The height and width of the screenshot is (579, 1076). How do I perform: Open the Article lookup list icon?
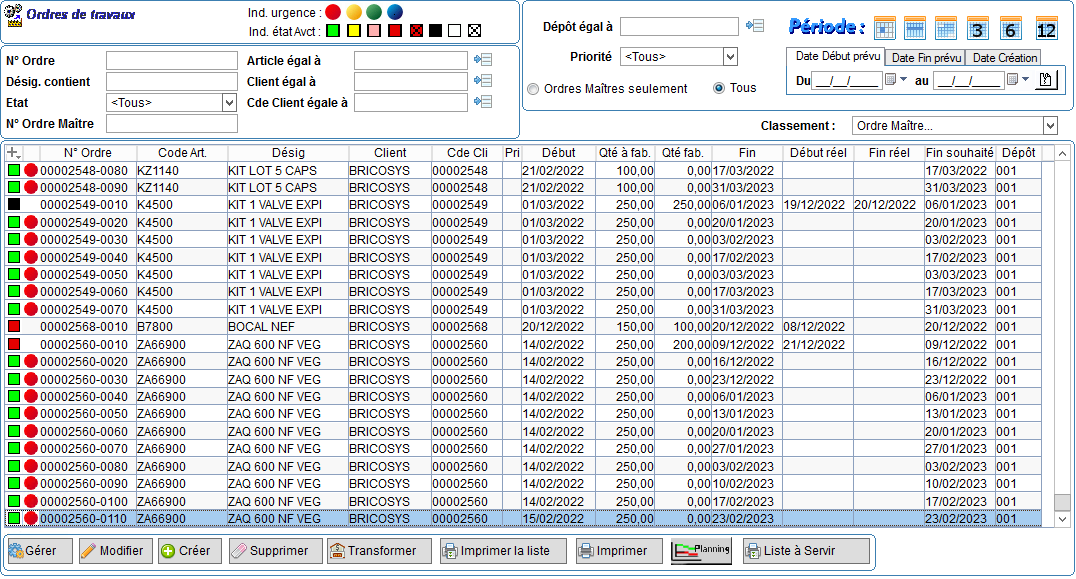pos(483,61)
